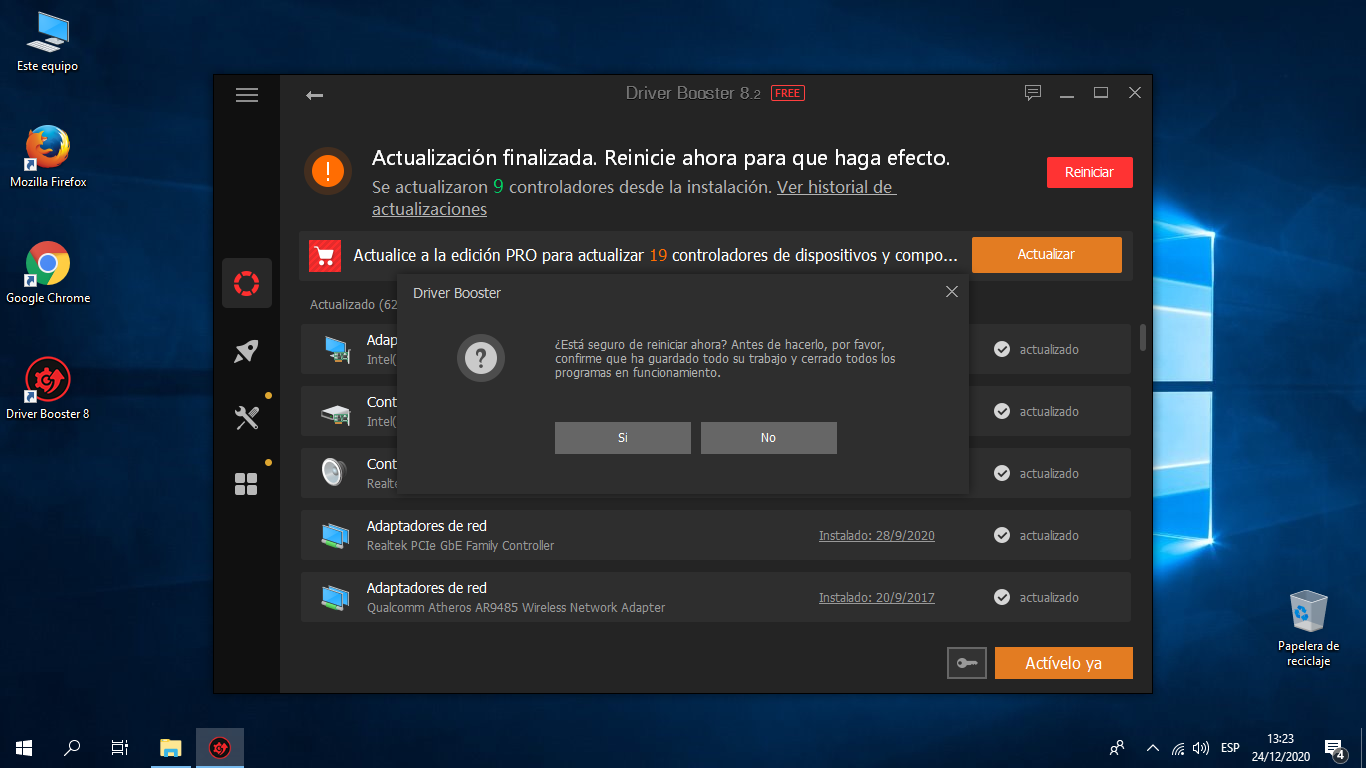Close the Driver Booster confirmation dialog
The image size is (1366, 768).
point(952,292)
